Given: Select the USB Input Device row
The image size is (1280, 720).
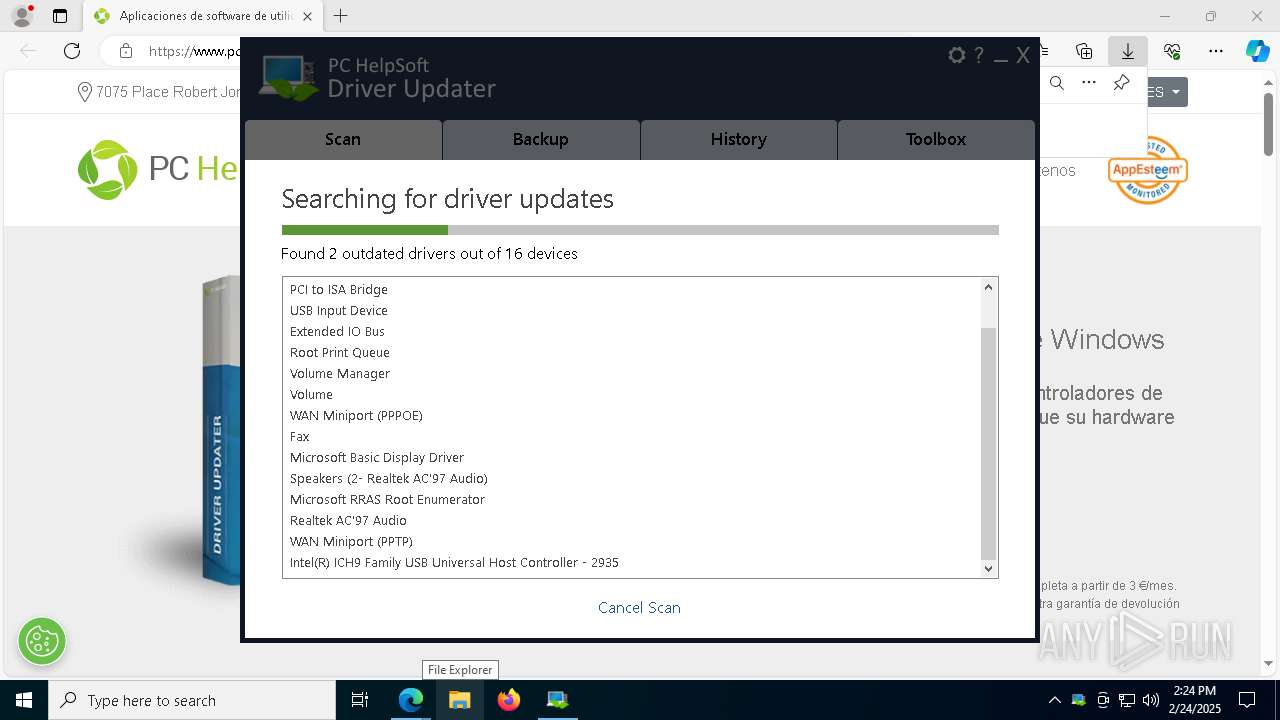Looking at the screenshot, I should pyautogui.click(x=632, y=311).
